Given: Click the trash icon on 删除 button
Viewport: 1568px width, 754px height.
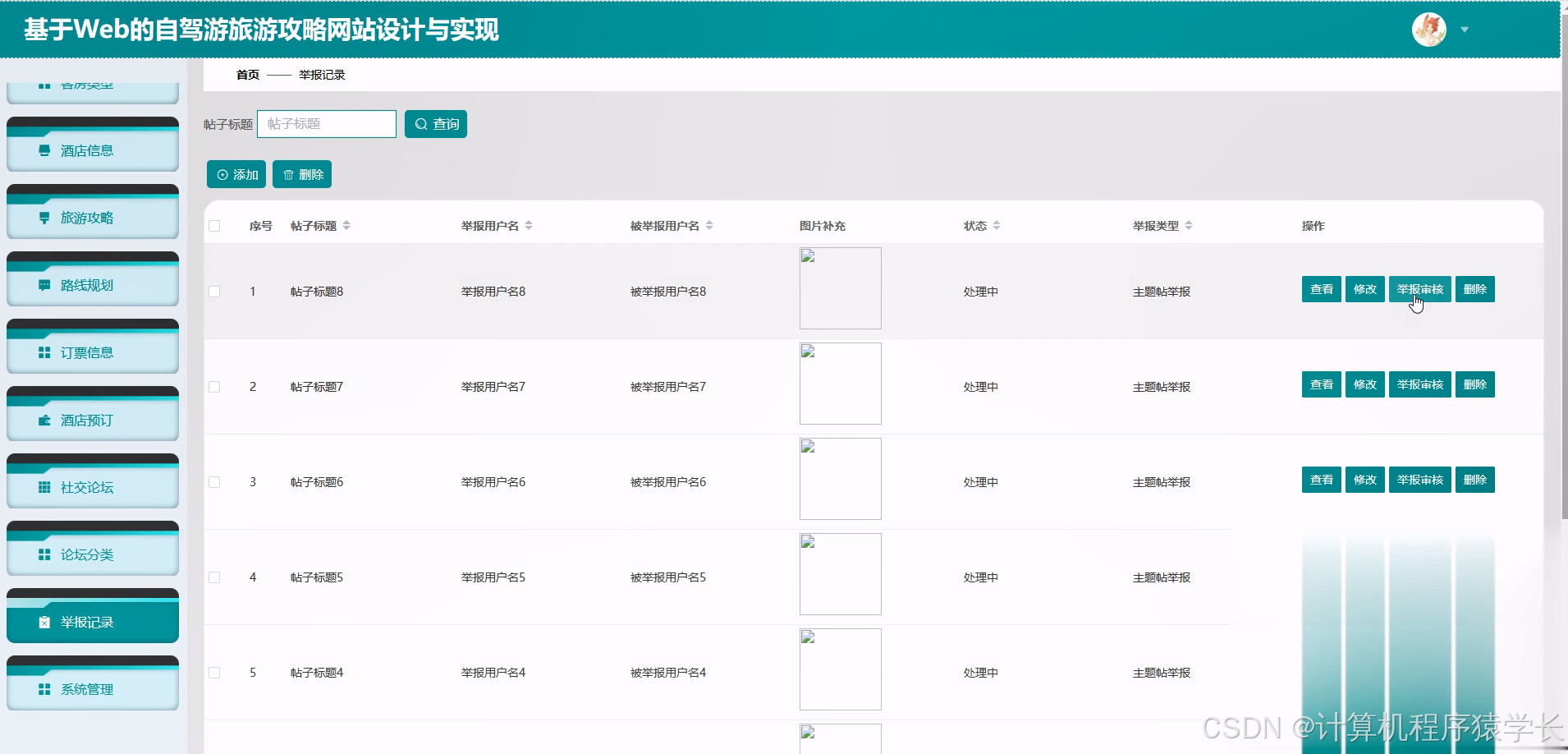Looking at the screenshot, I should click(288, 174).
